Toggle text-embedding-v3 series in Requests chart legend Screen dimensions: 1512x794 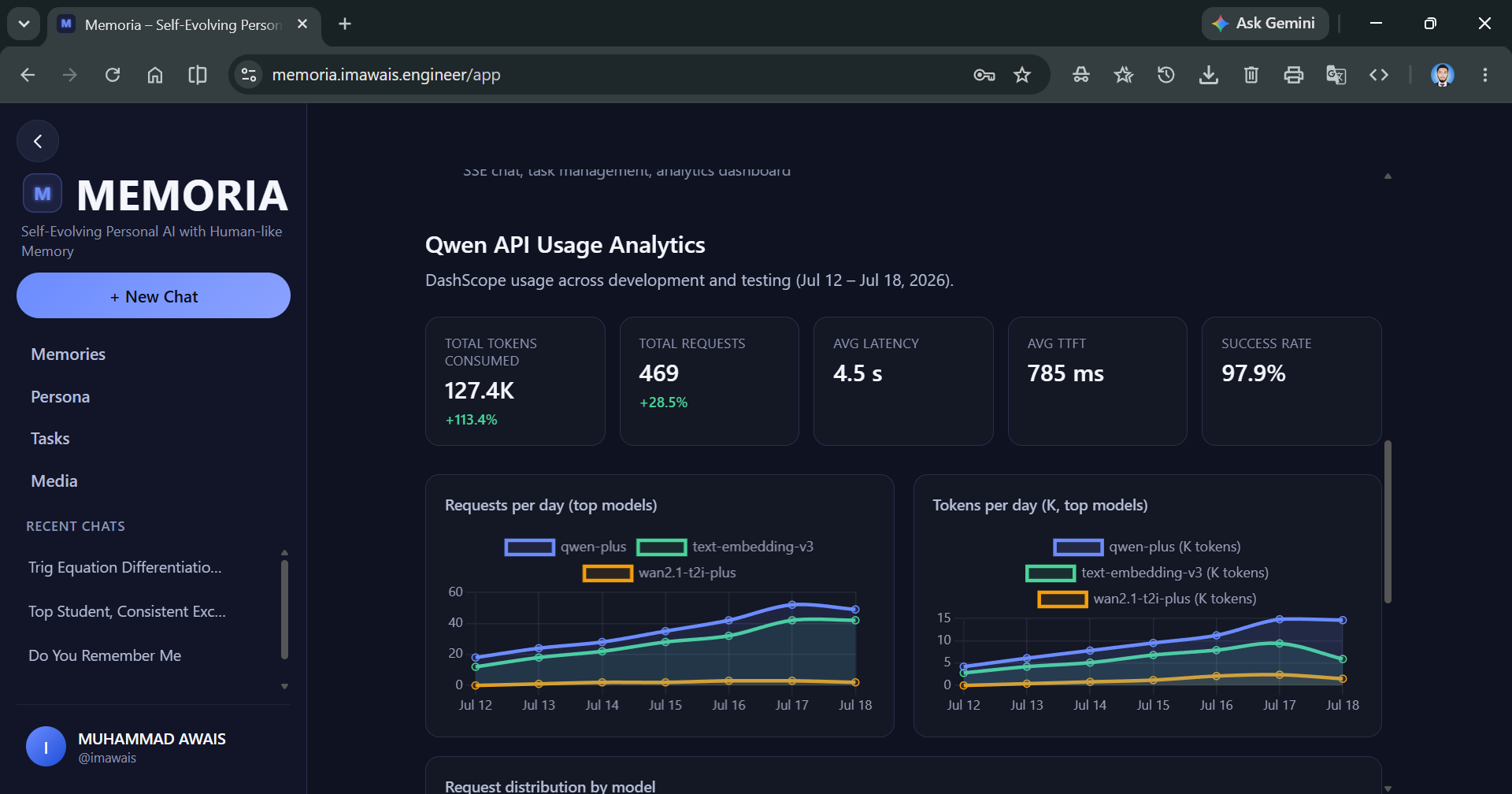coord(725,547)
